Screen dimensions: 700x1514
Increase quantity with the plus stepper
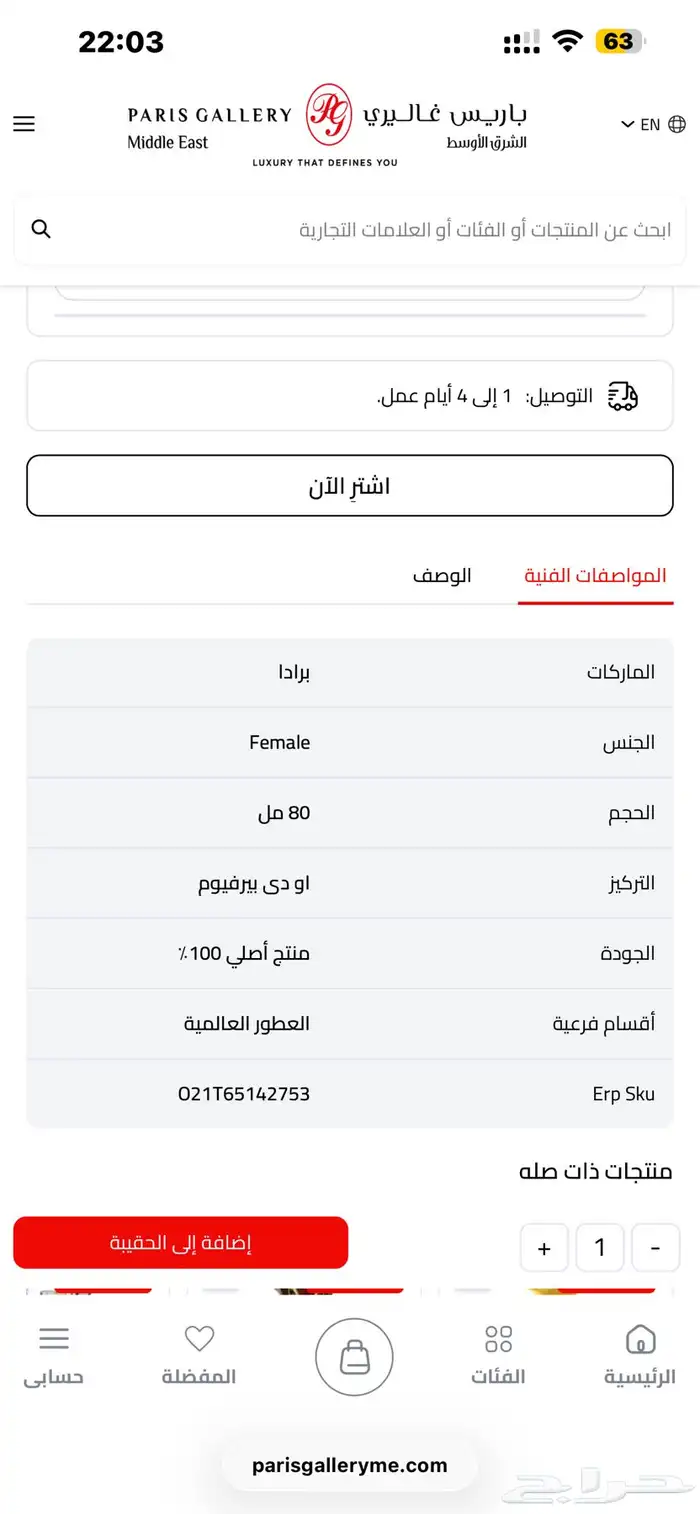(544, 1247)
